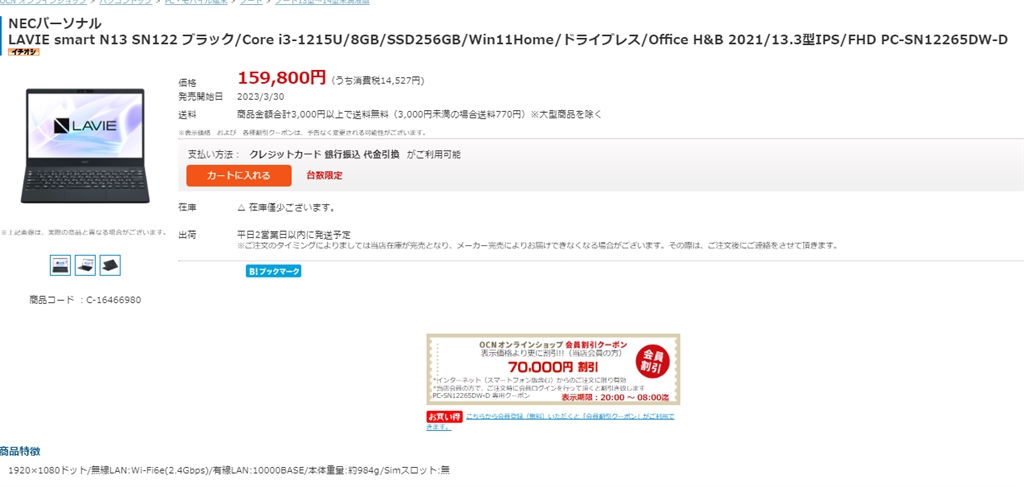The width and height of the screenshot is (1024, 487).
Task: Go to OCNオンラインショップ breadcrumb link
Action: [43, 2]
